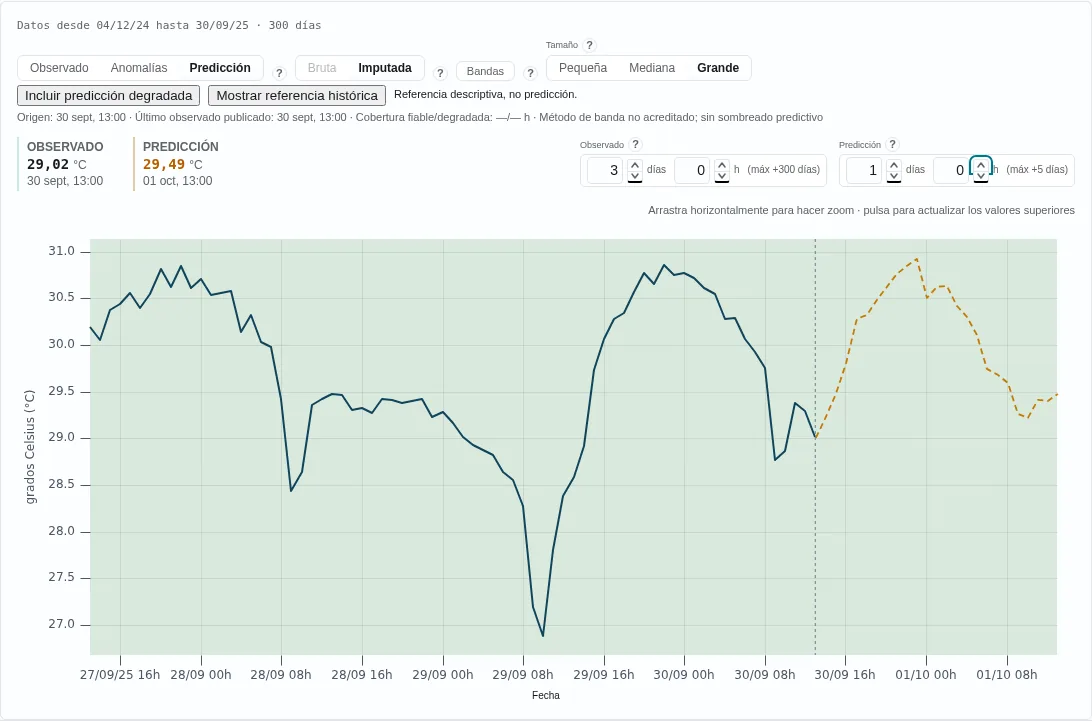The image size is (1092, 721).
Task: Click the observed value 29,02
Action: coord(48,164)
